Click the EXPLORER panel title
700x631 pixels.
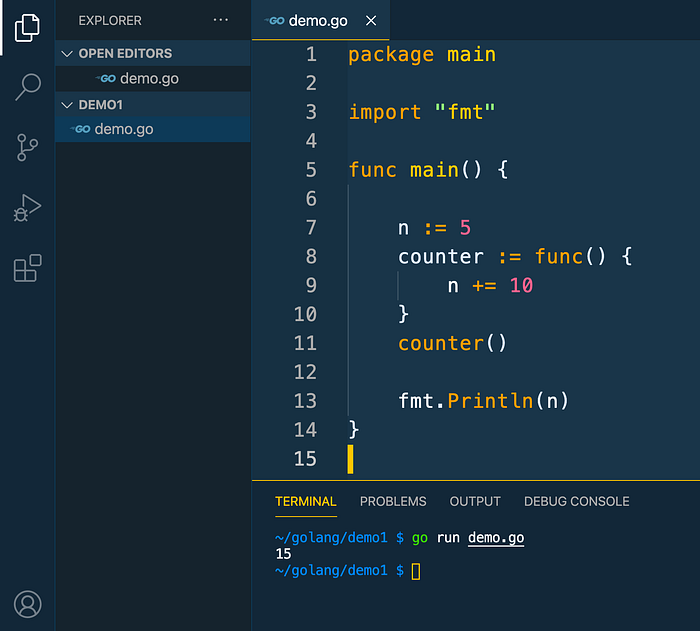pyautogui.click(x=110, y=21)
